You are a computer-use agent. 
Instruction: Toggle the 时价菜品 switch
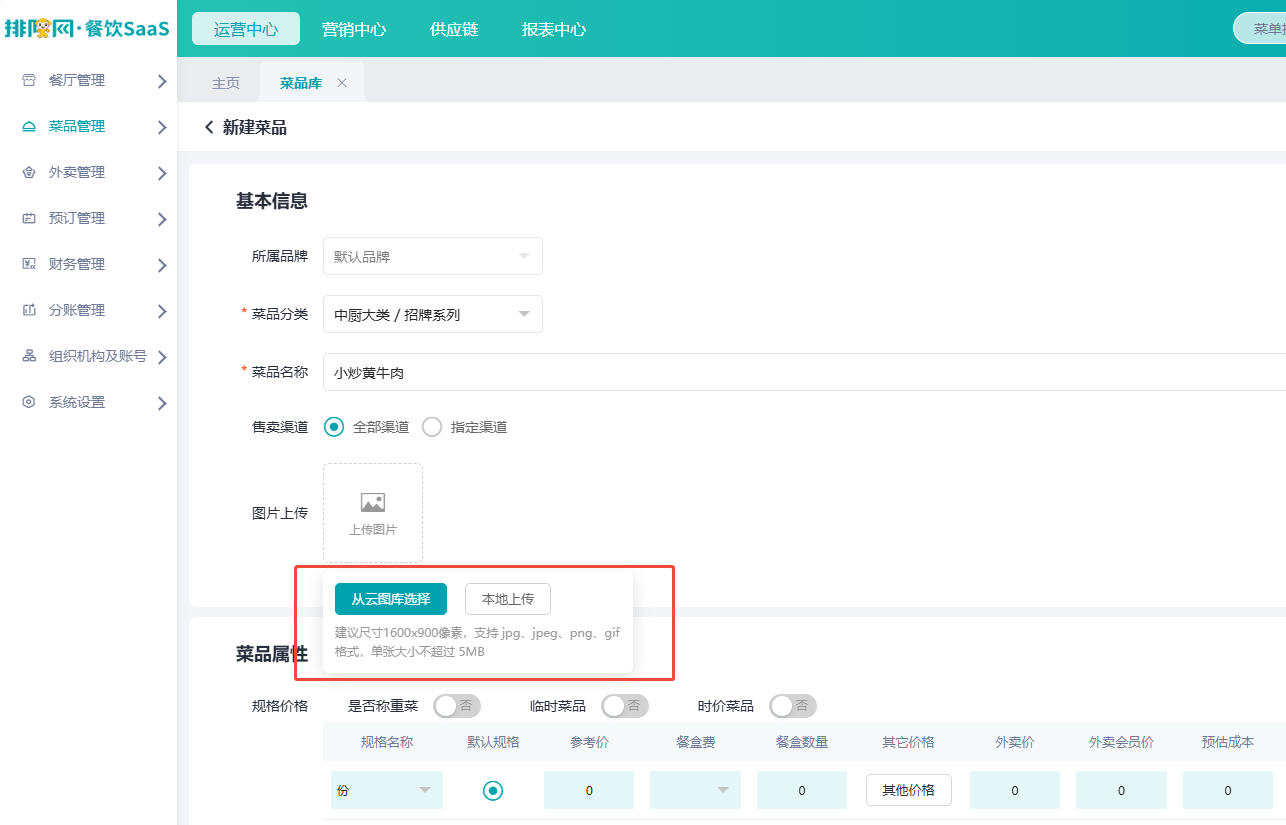[x=793, y=706]
